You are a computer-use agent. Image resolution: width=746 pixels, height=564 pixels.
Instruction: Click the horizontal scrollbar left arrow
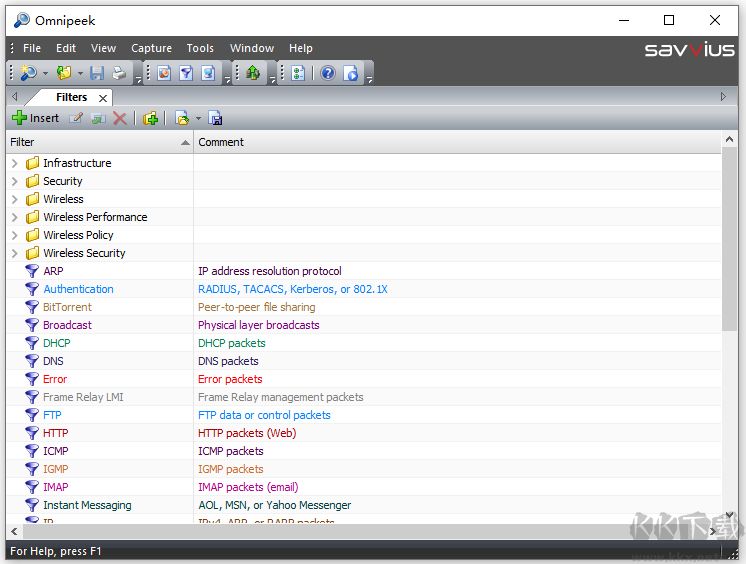(14, 531)
